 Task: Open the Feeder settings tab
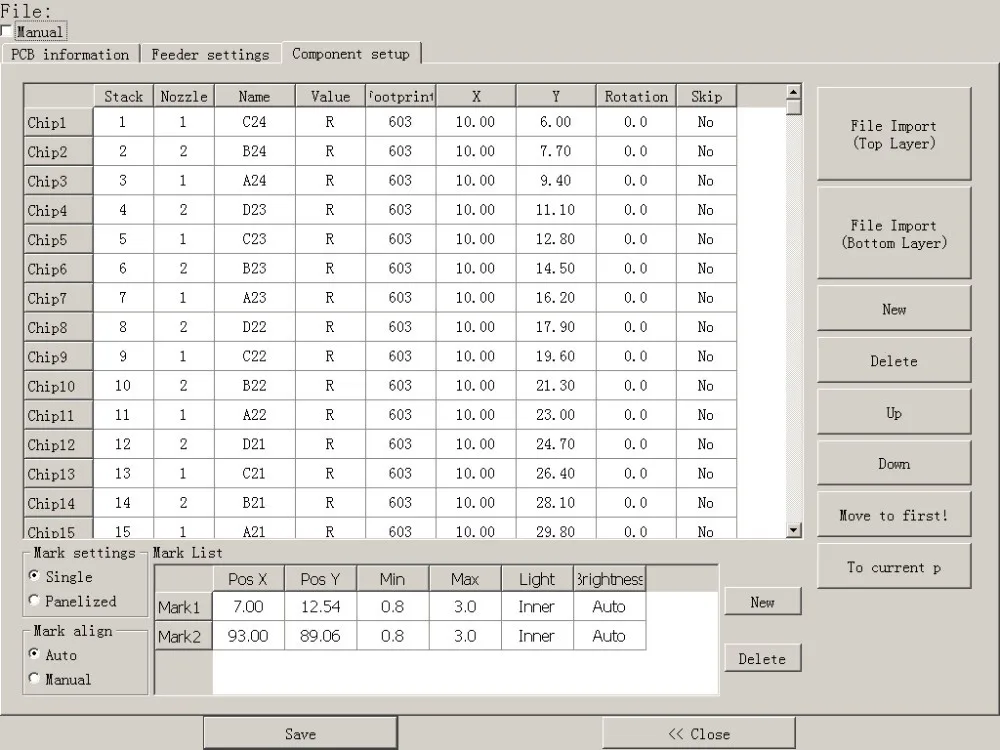tap(210, 54)
